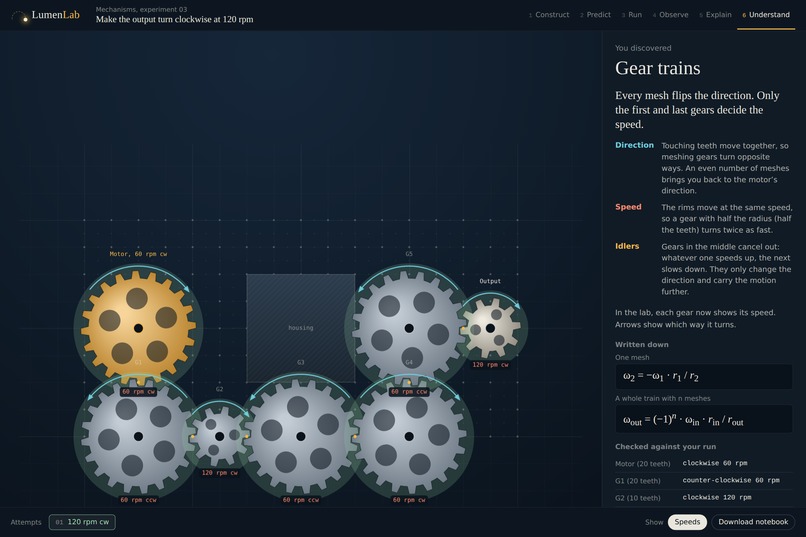Select the small Output gear
This screenshot has width=806, height=537.
coord(490,328)
